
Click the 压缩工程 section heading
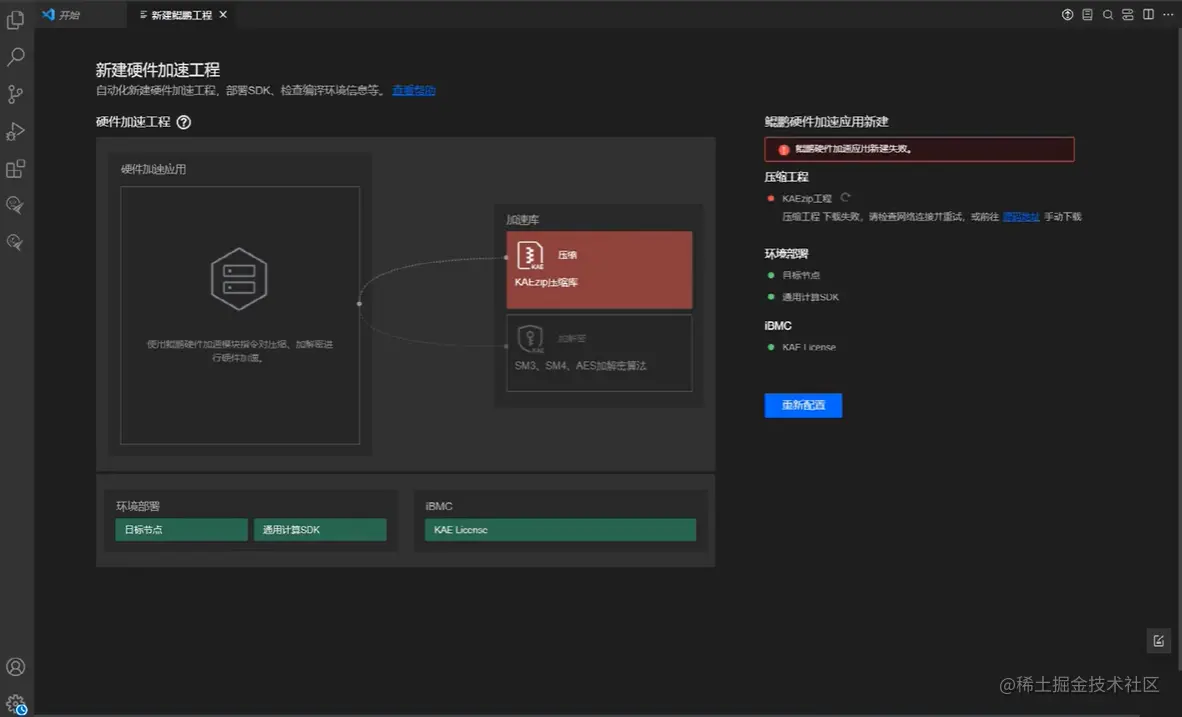(x=786, y=176)
